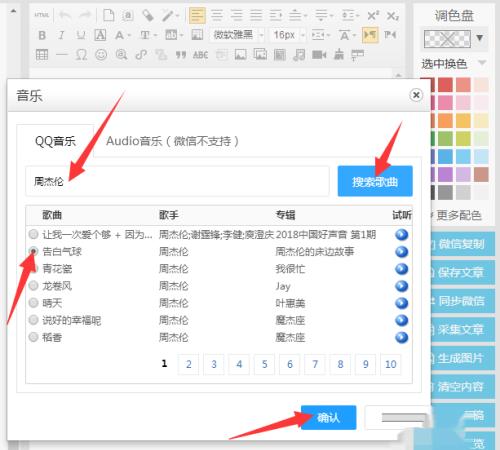Click the 微信复制 sidebar button
The height and width of the screenshot is (450, 500).
tap(462, 244)
